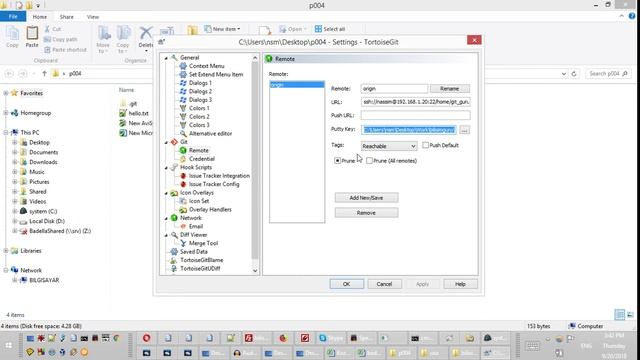Collapse the Network settings node
Image resolution: width=640 pixels, height=360 pixels.
(x=166, y=218)
